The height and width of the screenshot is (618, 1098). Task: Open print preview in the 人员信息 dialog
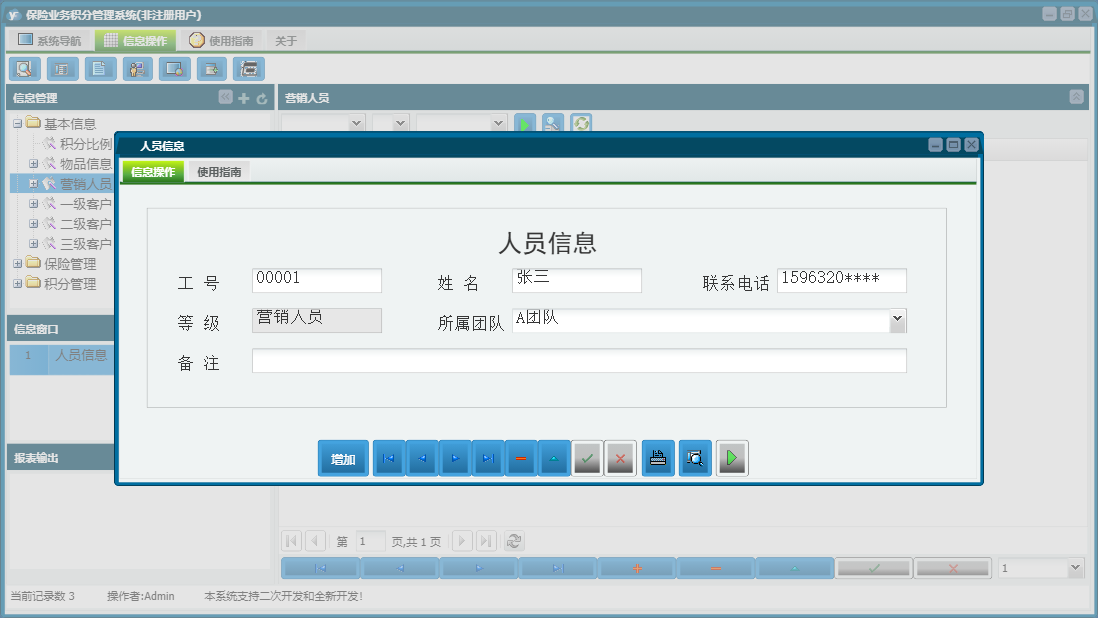click(694, 457)
